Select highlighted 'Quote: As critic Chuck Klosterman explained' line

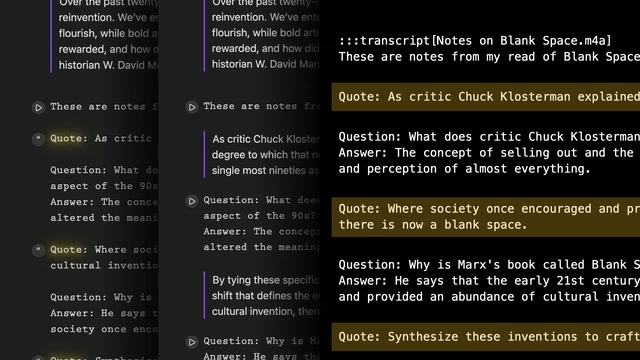[486, 97]
